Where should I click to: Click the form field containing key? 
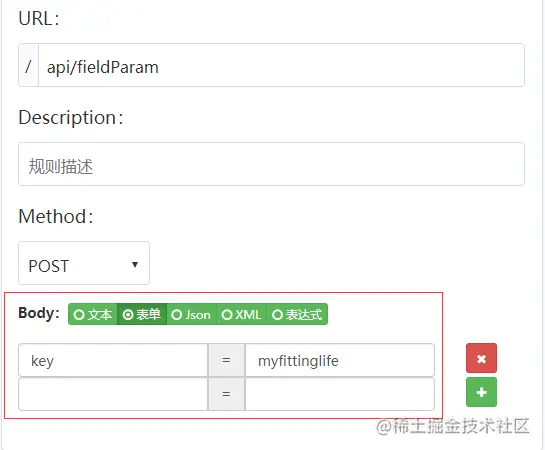[x=113, y=360]
